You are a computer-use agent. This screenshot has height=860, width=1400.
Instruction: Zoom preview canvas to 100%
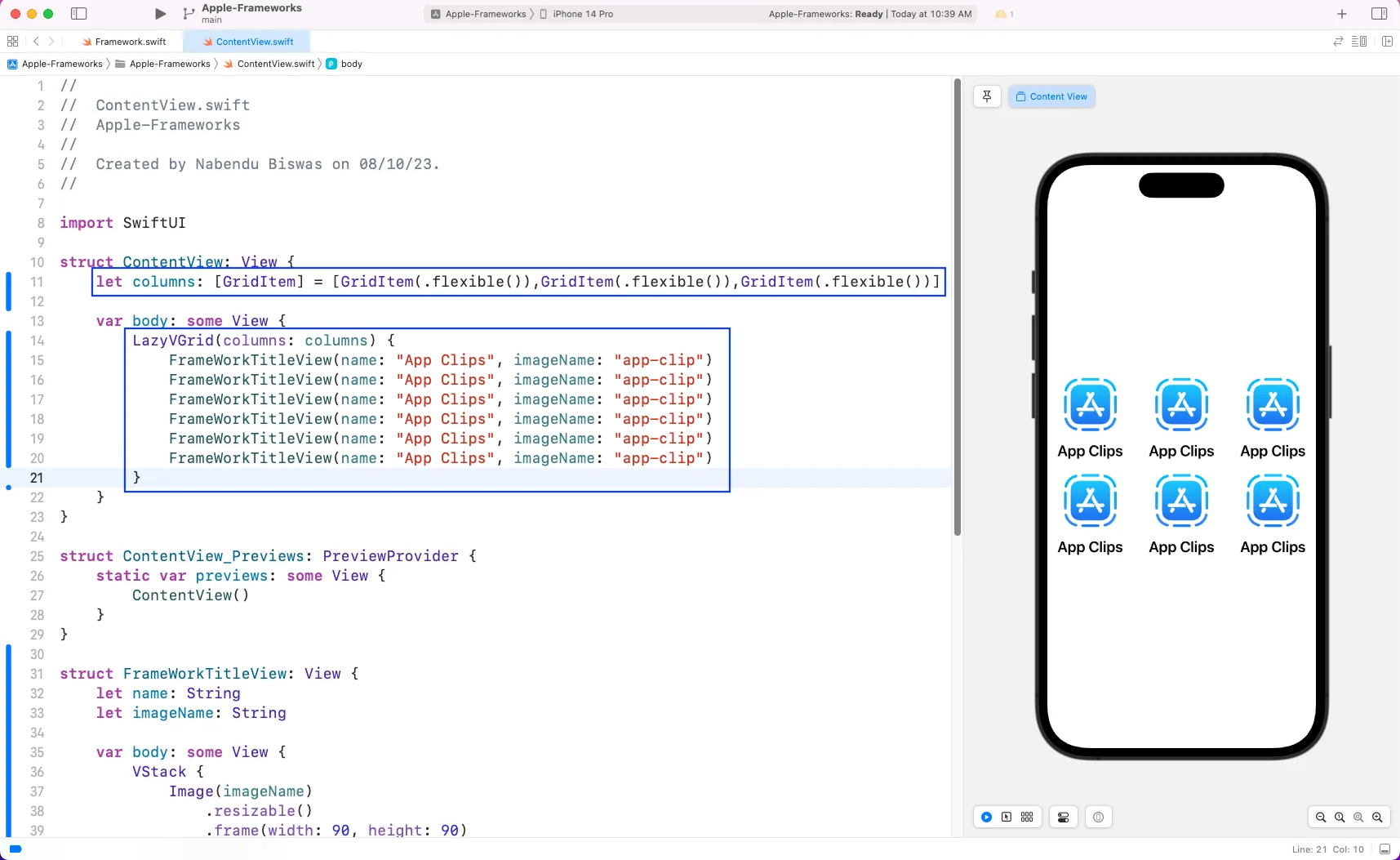click(1340, 817)
